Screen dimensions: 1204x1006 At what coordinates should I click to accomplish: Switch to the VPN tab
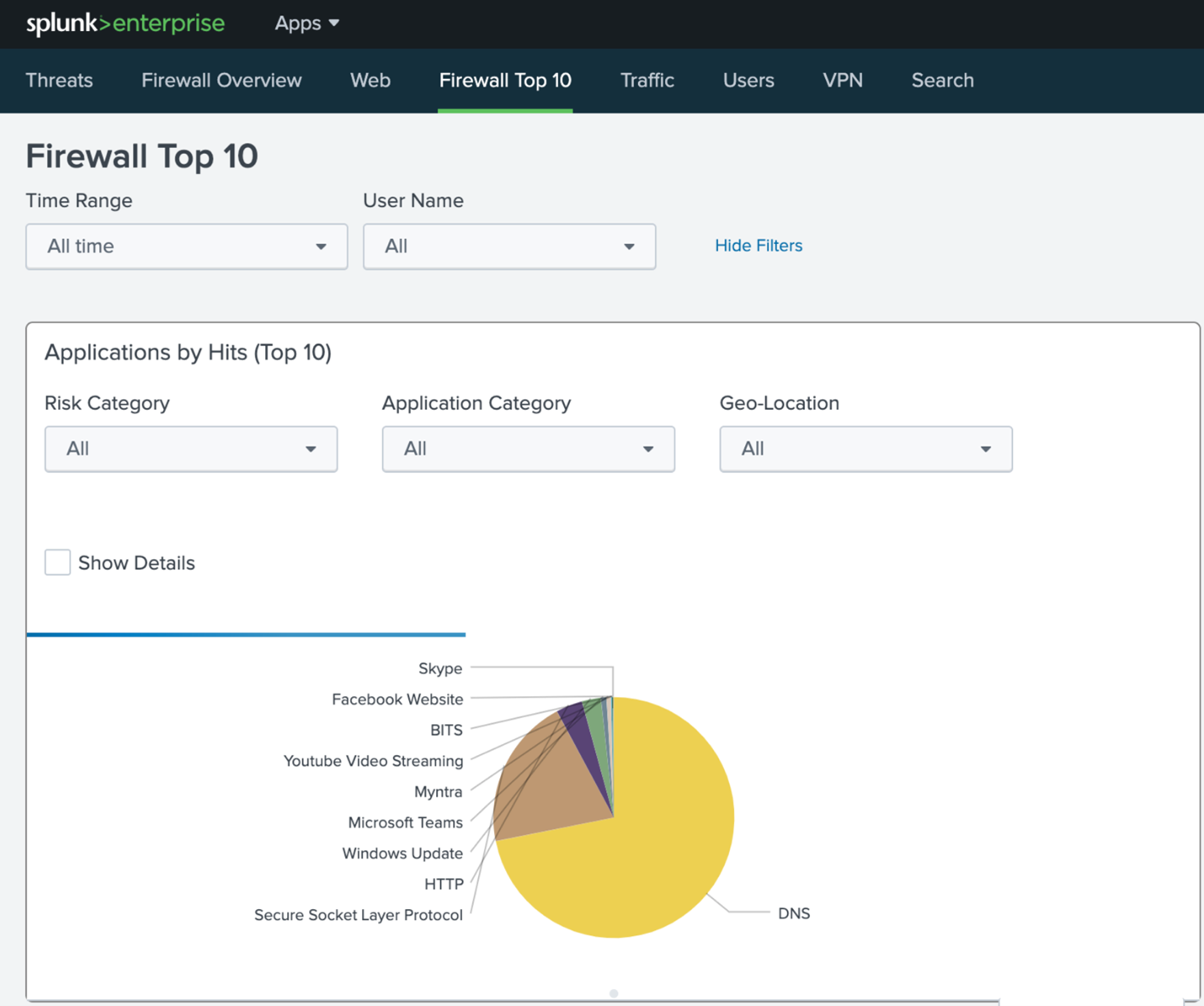pyautogui.click(x=843, y=80)
